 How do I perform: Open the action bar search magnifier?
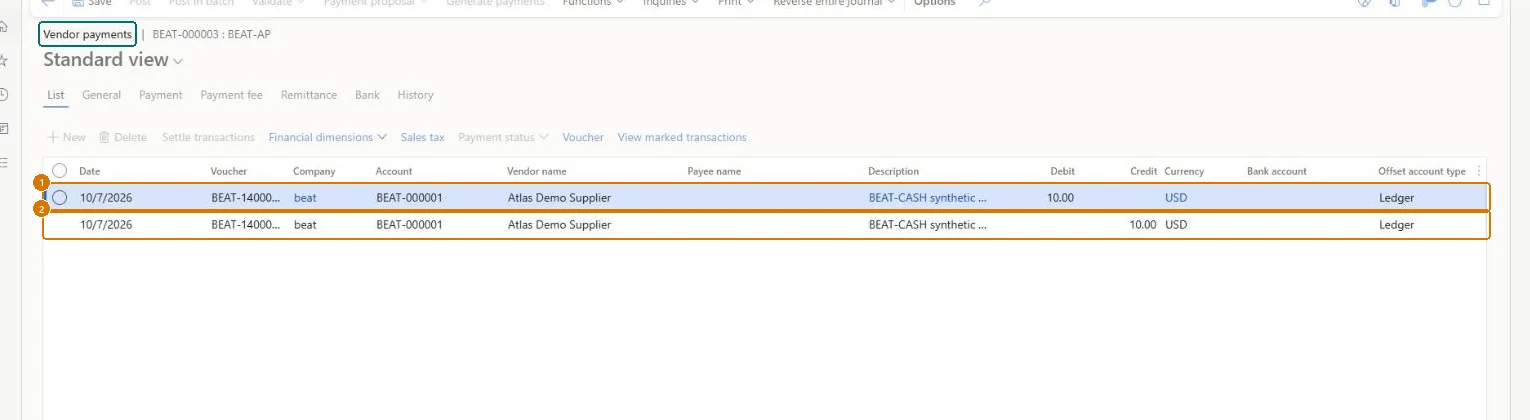985,3
